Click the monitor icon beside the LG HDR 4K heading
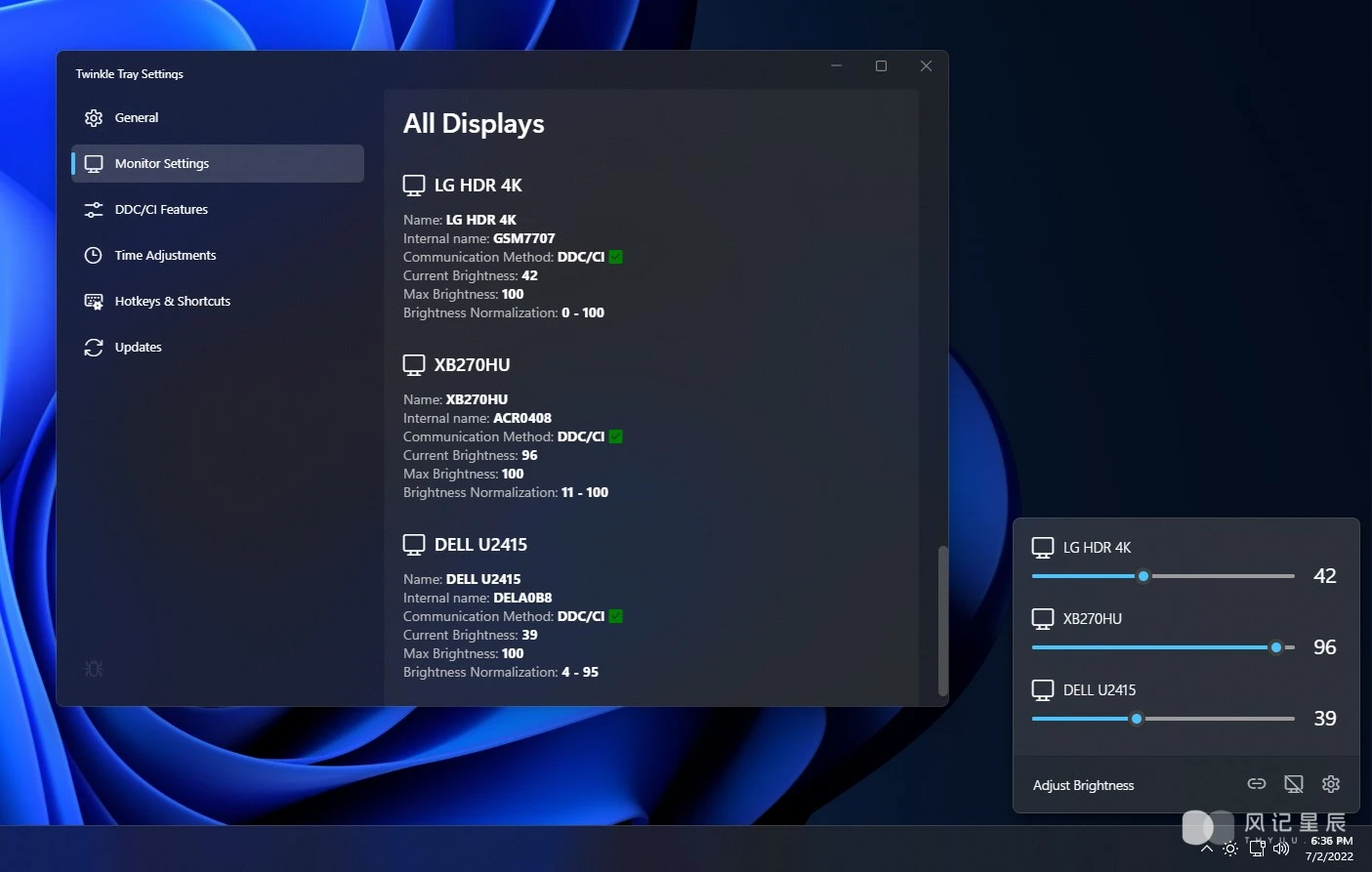This screenshot has width=1372, height=872. point(414,186)
